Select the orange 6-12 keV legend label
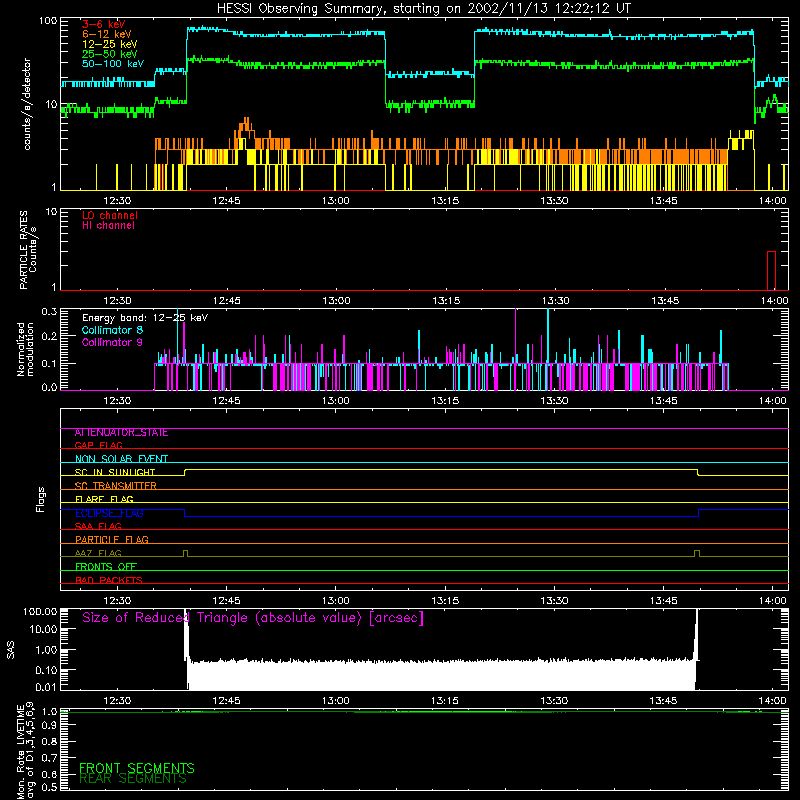The image size is (800, 800). (107, 34)
